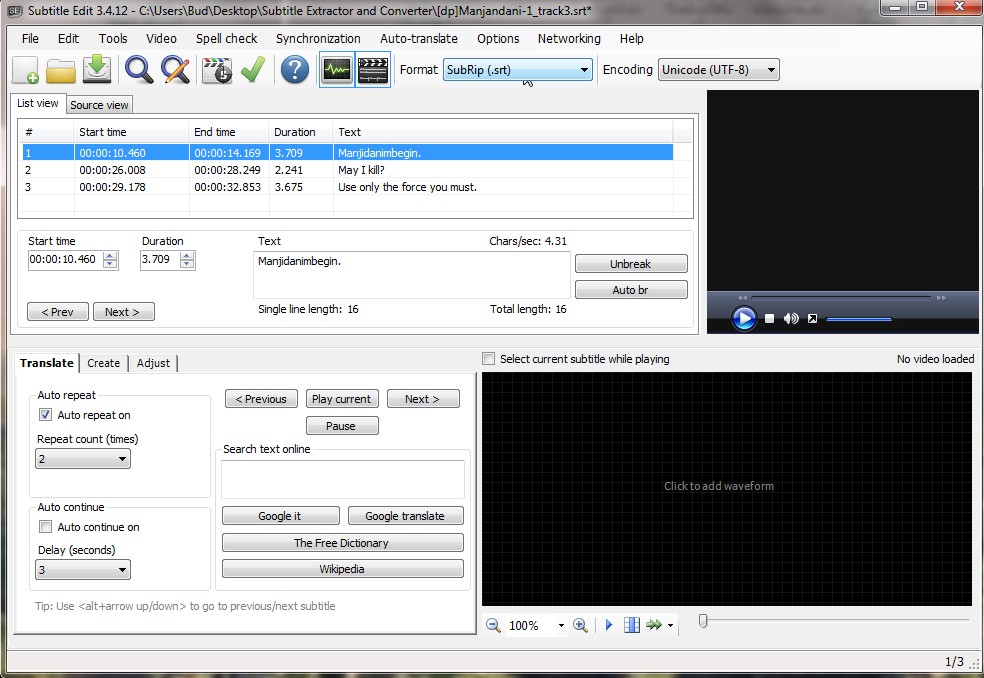Open the Synchronization menu

pos(318,38)
